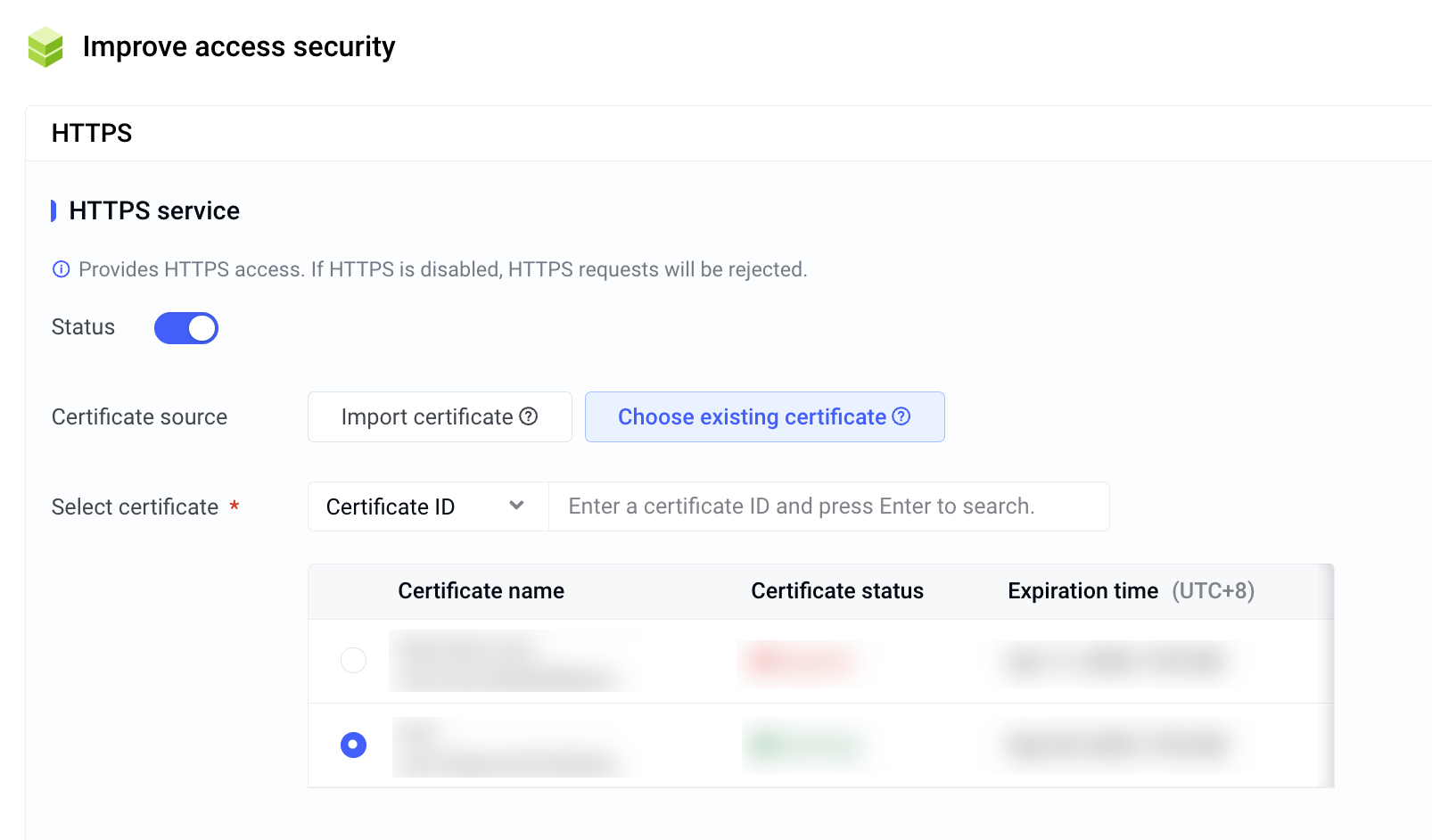Click the chevron arrow in Certificate ID selector
1432x840 pixels.
click(x=516, y=506)
